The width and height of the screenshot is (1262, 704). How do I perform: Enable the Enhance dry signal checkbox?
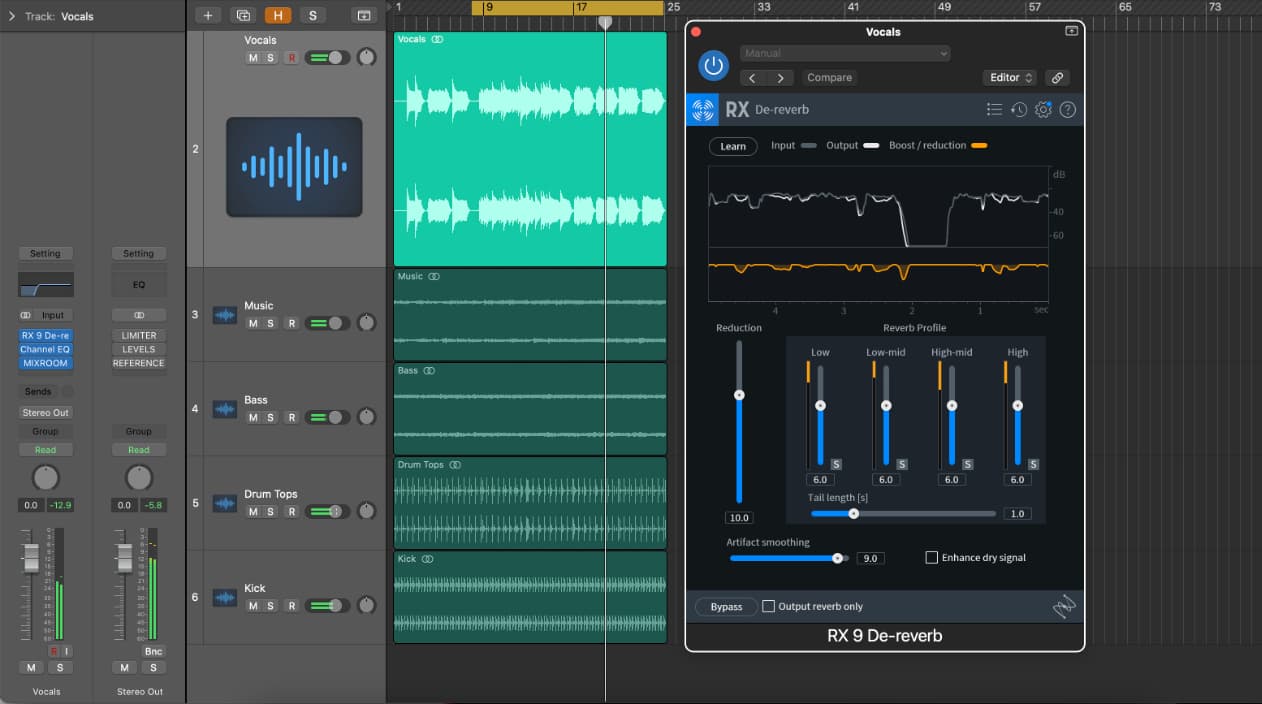coord(932,558)
